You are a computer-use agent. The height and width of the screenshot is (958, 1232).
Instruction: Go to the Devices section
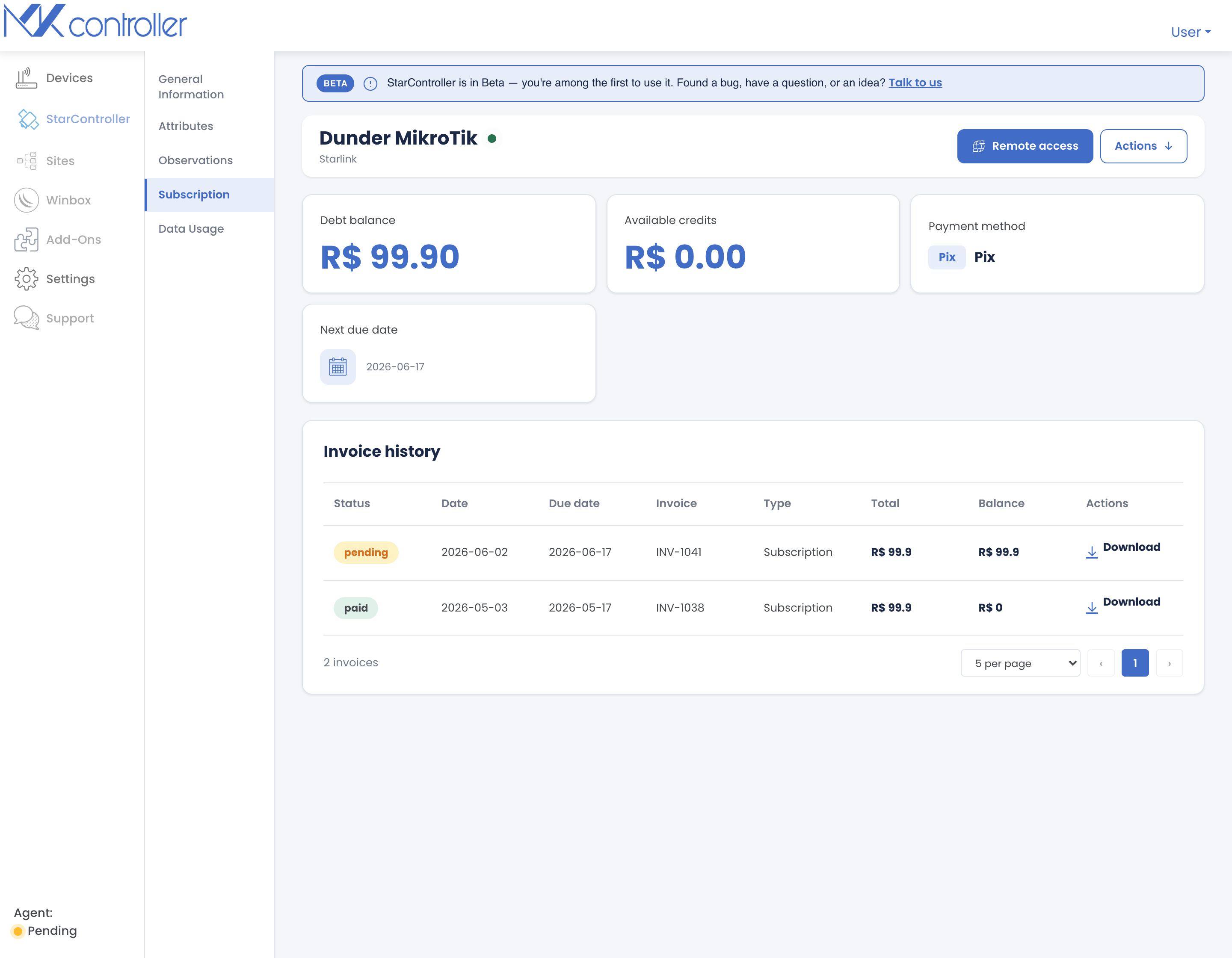point(69,78)
